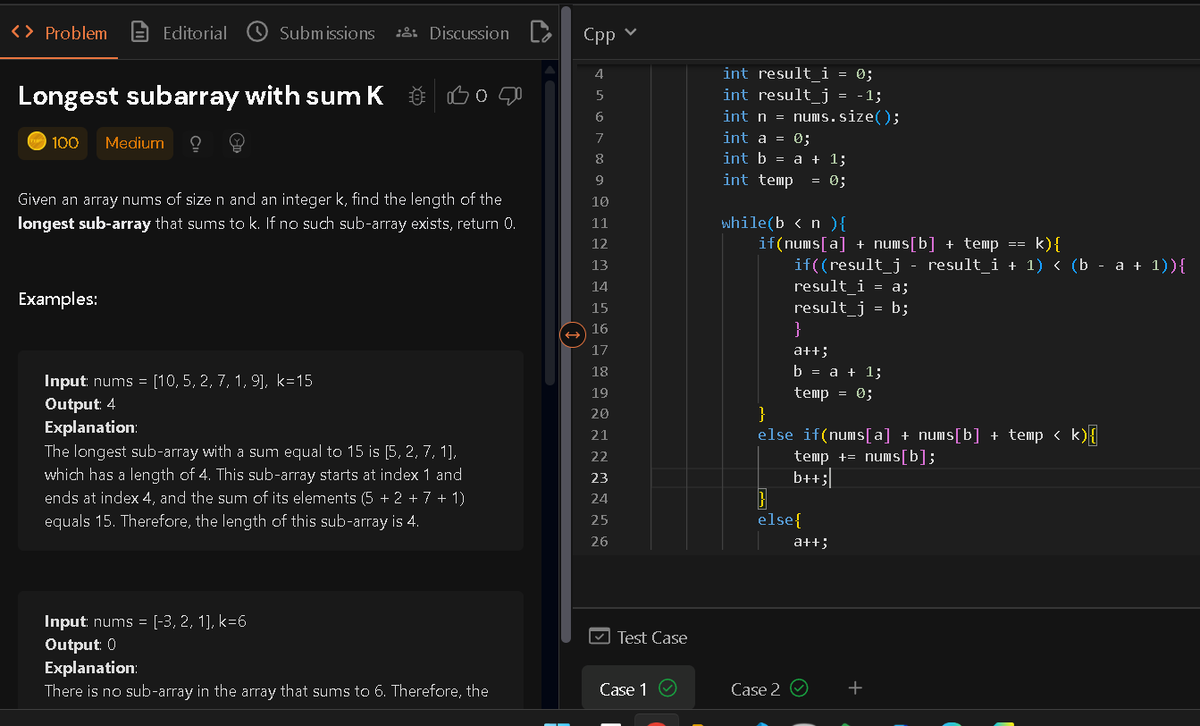Click the line 'int result_j = -1;'

[802, 95]
